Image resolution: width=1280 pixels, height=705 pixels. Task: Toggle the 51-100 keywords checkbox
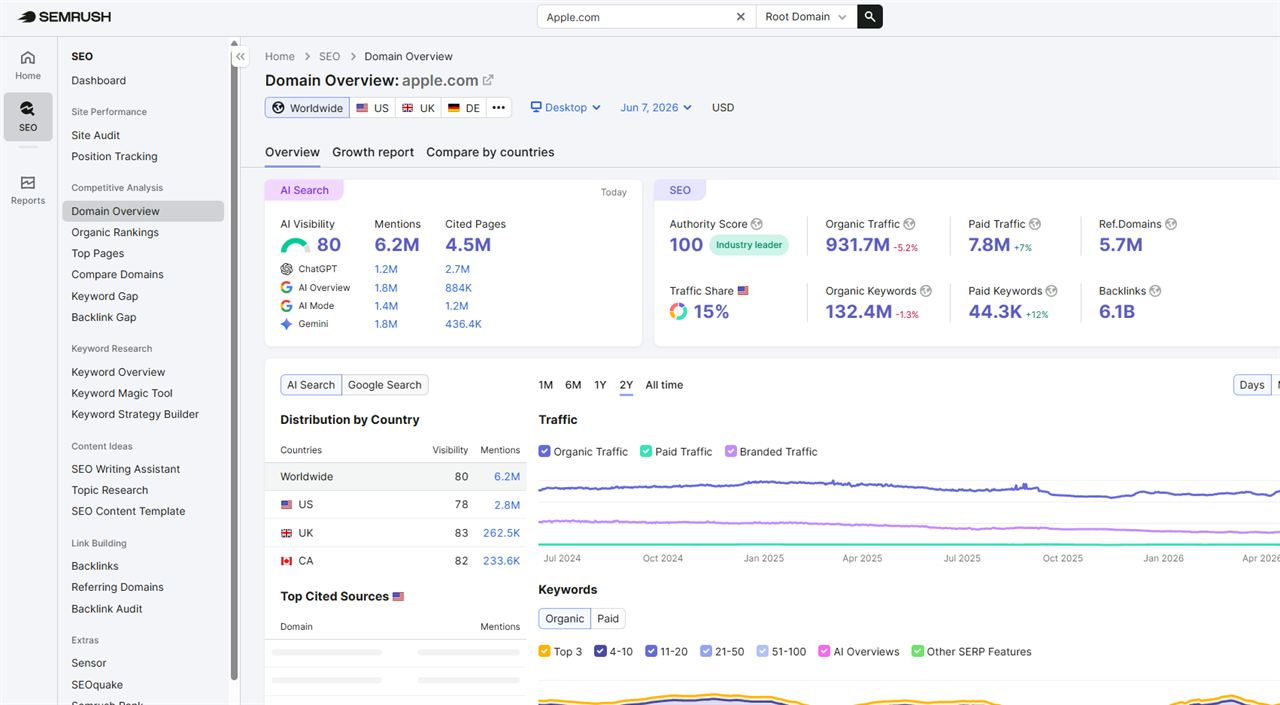pyautogui.click(x=763, y=651)
